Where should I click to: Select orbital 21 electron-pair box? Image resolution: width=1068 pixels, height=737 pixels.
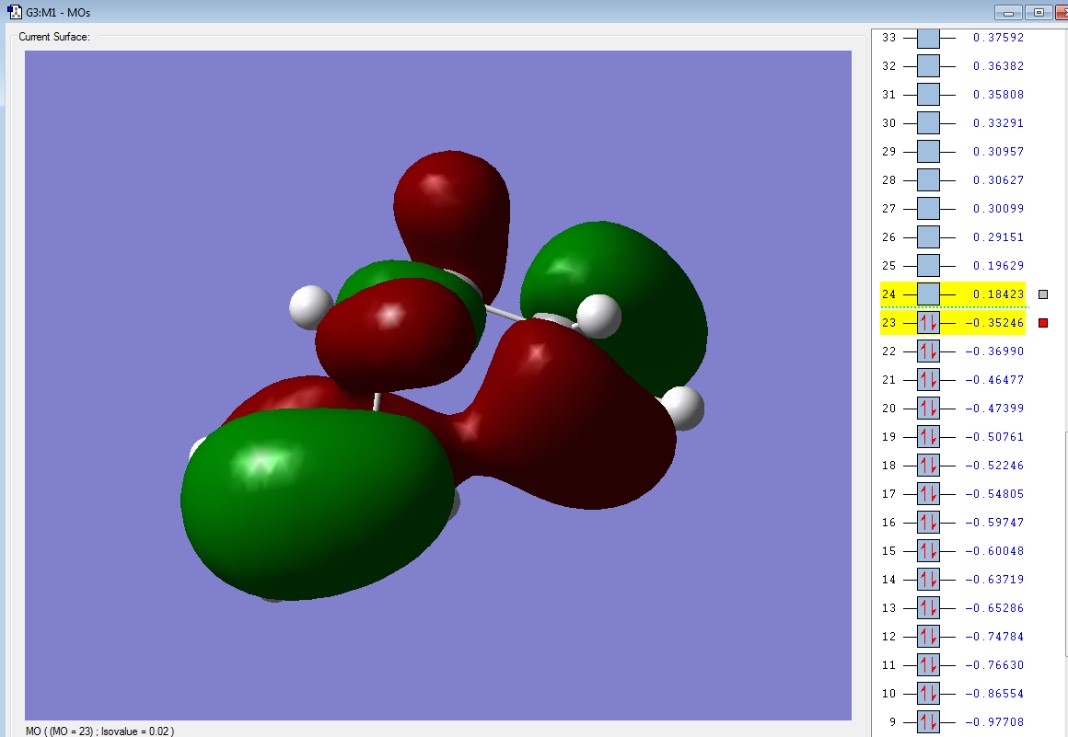point(928,380)
